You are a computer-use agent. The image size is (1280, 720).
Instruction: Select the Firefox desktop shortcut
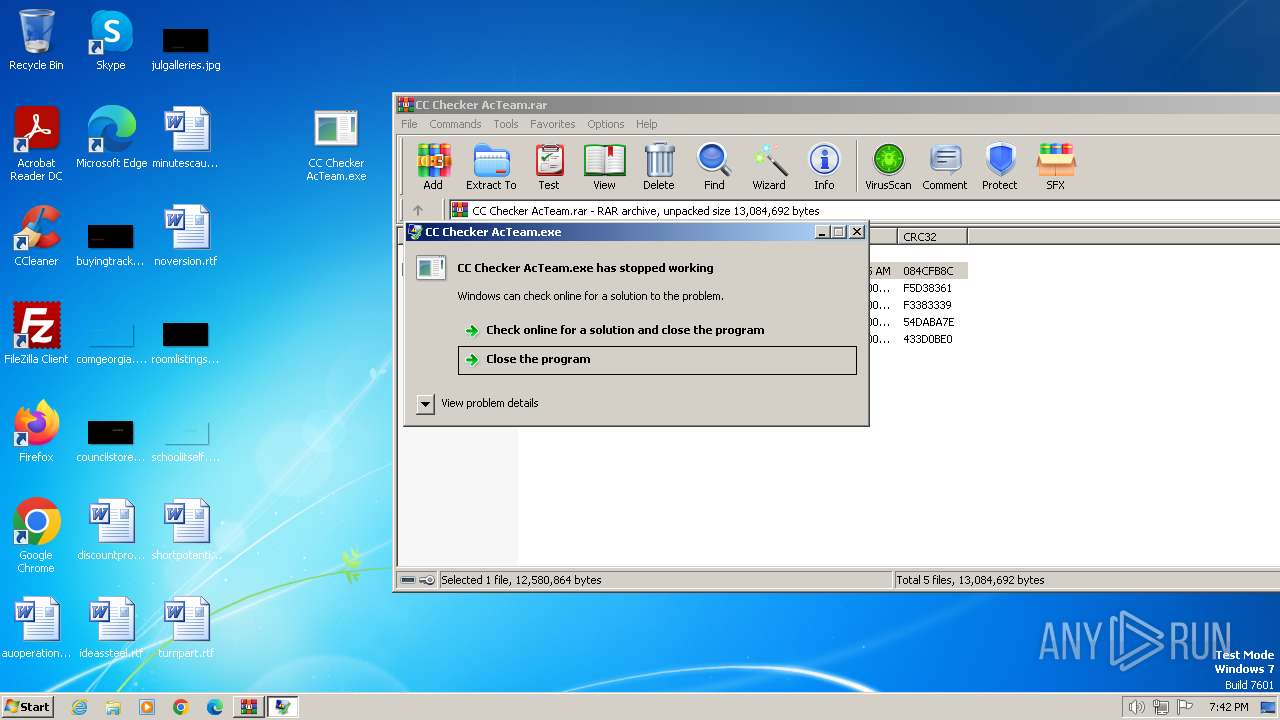36,432
